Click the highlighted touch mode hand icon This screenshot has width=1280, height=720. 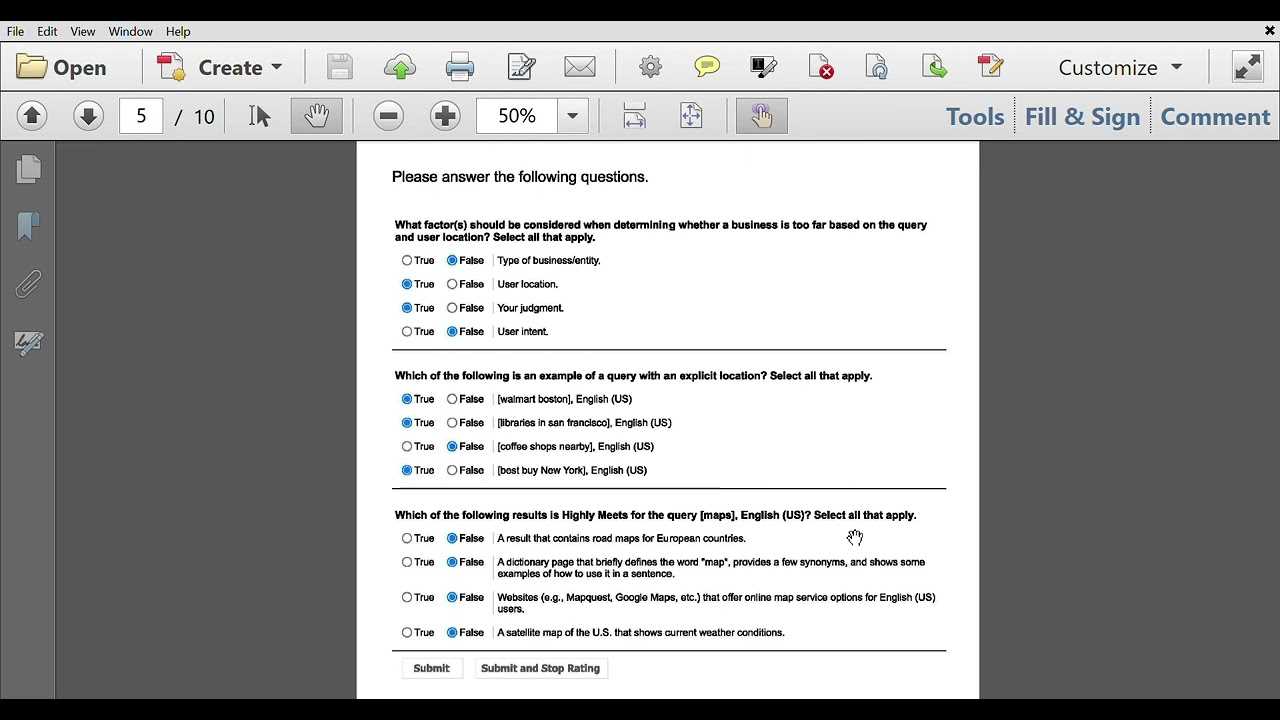[762, 116]
